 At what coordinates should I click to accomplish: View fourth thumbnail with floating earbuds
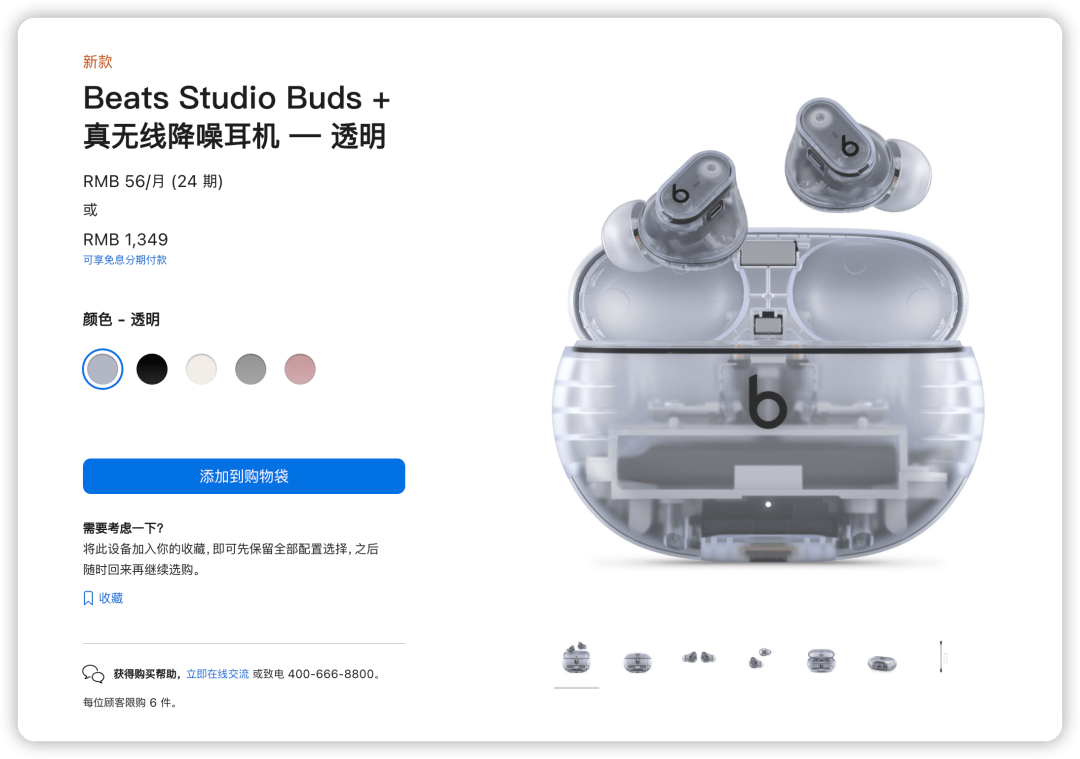point(760,658)
